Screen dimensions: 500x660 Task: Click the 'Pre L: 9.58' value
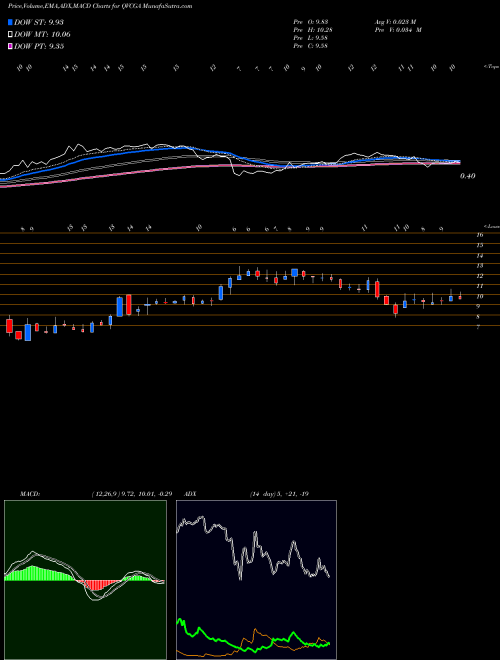[310, 38]
